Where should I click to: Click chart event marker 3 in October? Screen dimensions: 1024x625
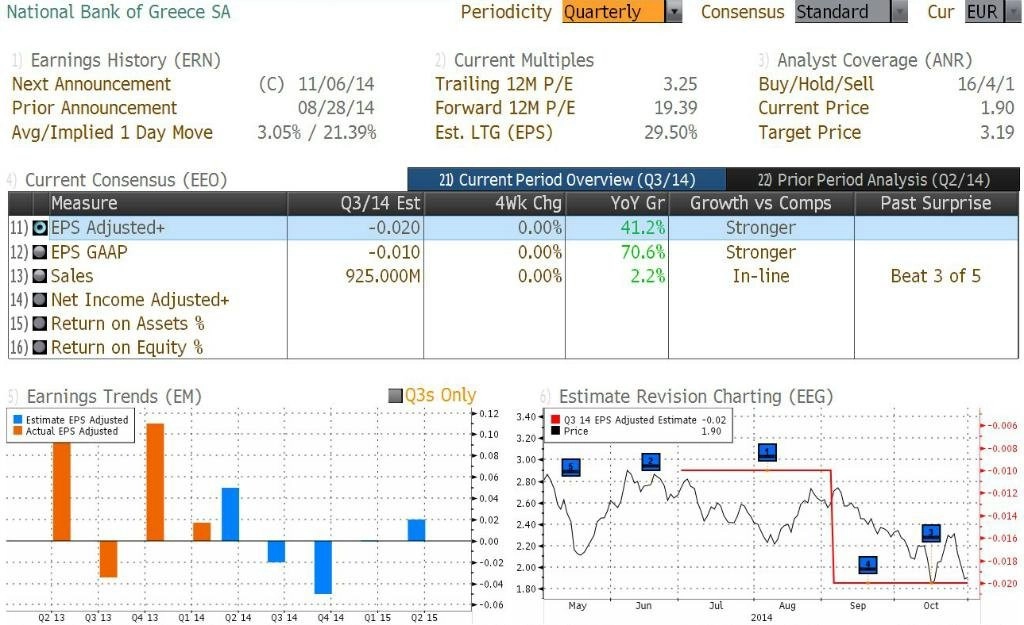pyautogui.click(x=931, y=533)
